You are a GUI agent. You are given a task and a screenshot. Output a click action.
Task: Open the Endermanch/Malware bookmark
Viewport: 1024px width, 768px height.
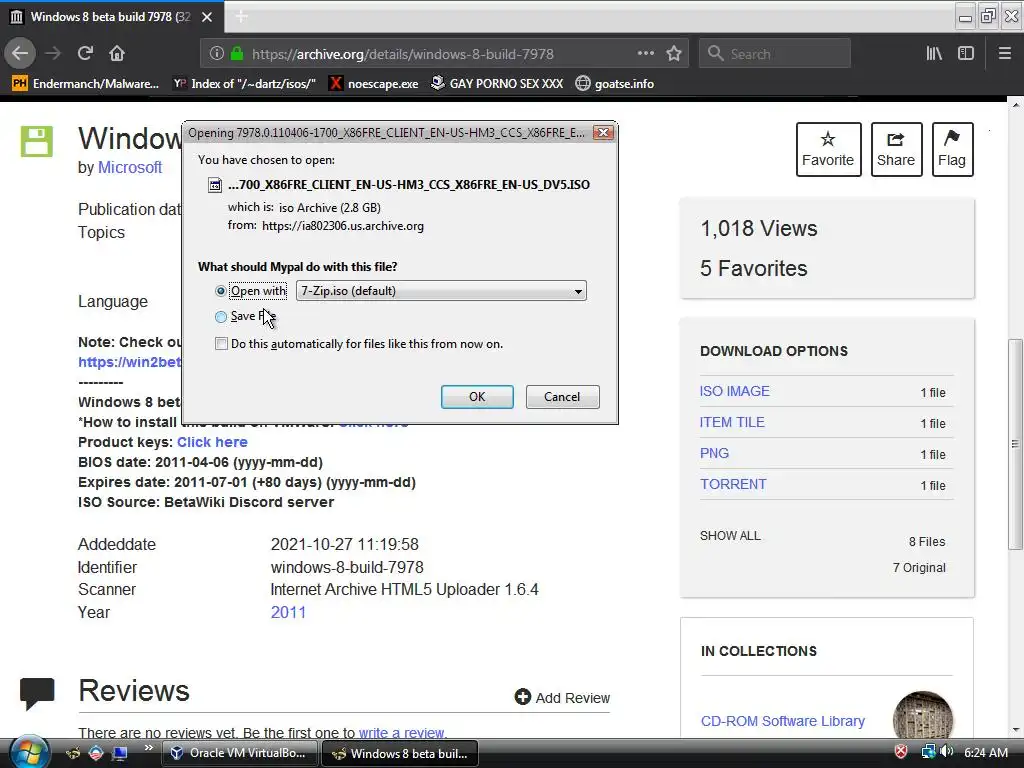86,84
